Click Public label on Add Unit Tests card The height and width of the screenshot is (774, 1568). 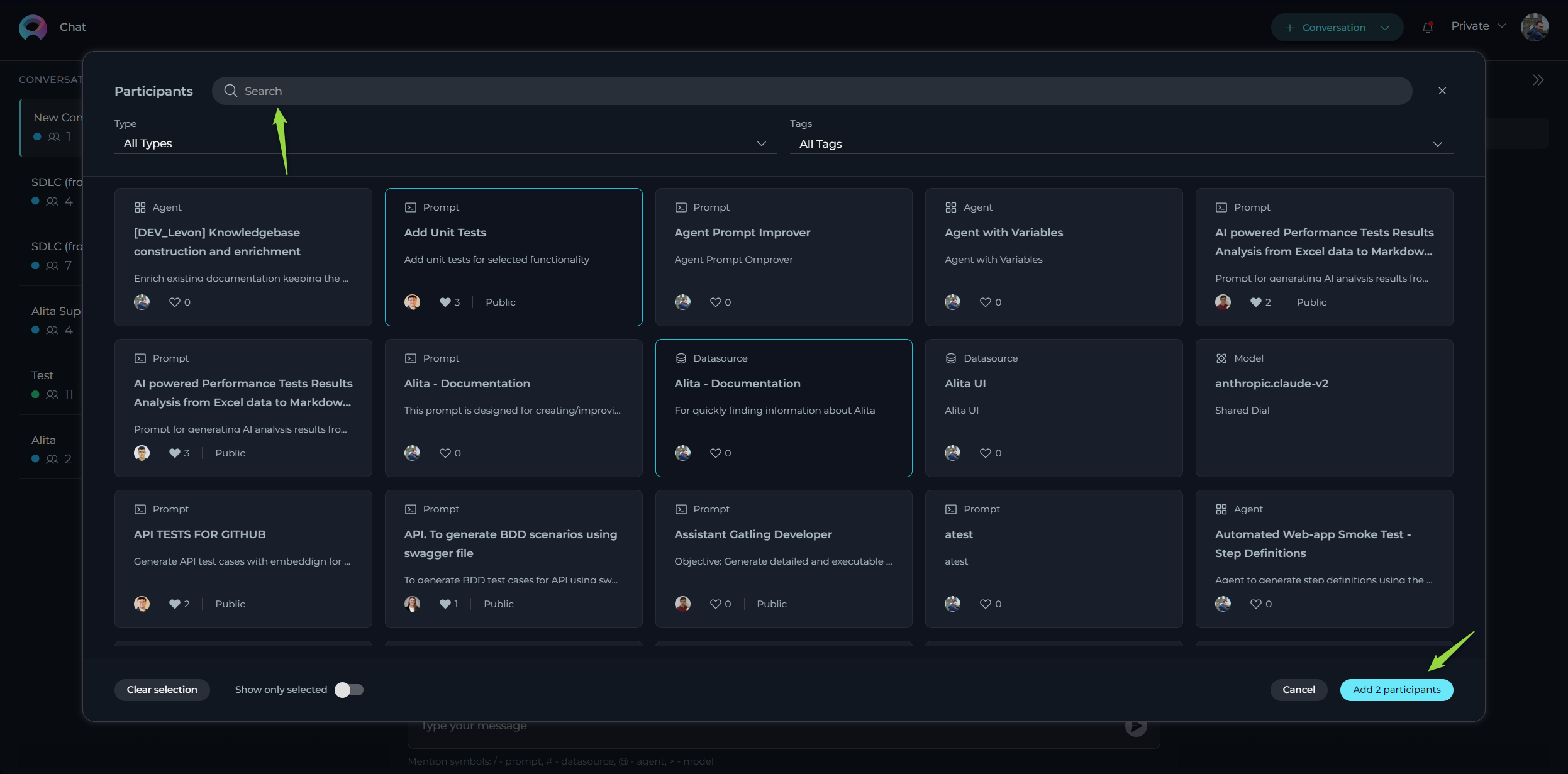coord(500,302)
